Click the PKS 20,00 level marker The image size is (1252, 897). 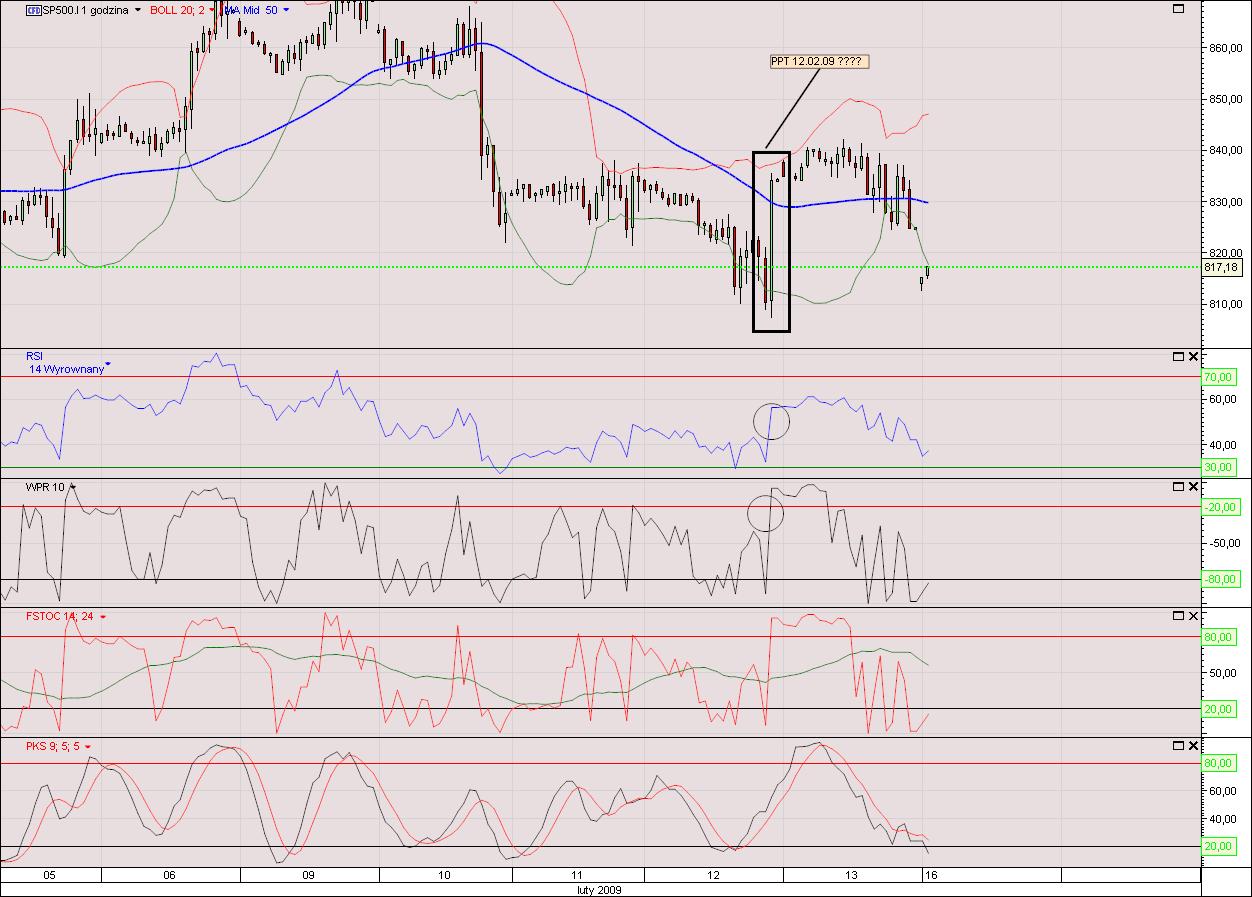pos(1221,847)
